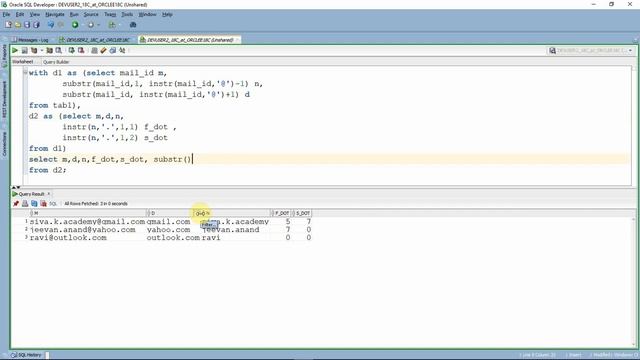Select cell siva.k.academy@gmail.com
Image resolution: width=640 pixels, height=360 pixels.
(87, 222)
